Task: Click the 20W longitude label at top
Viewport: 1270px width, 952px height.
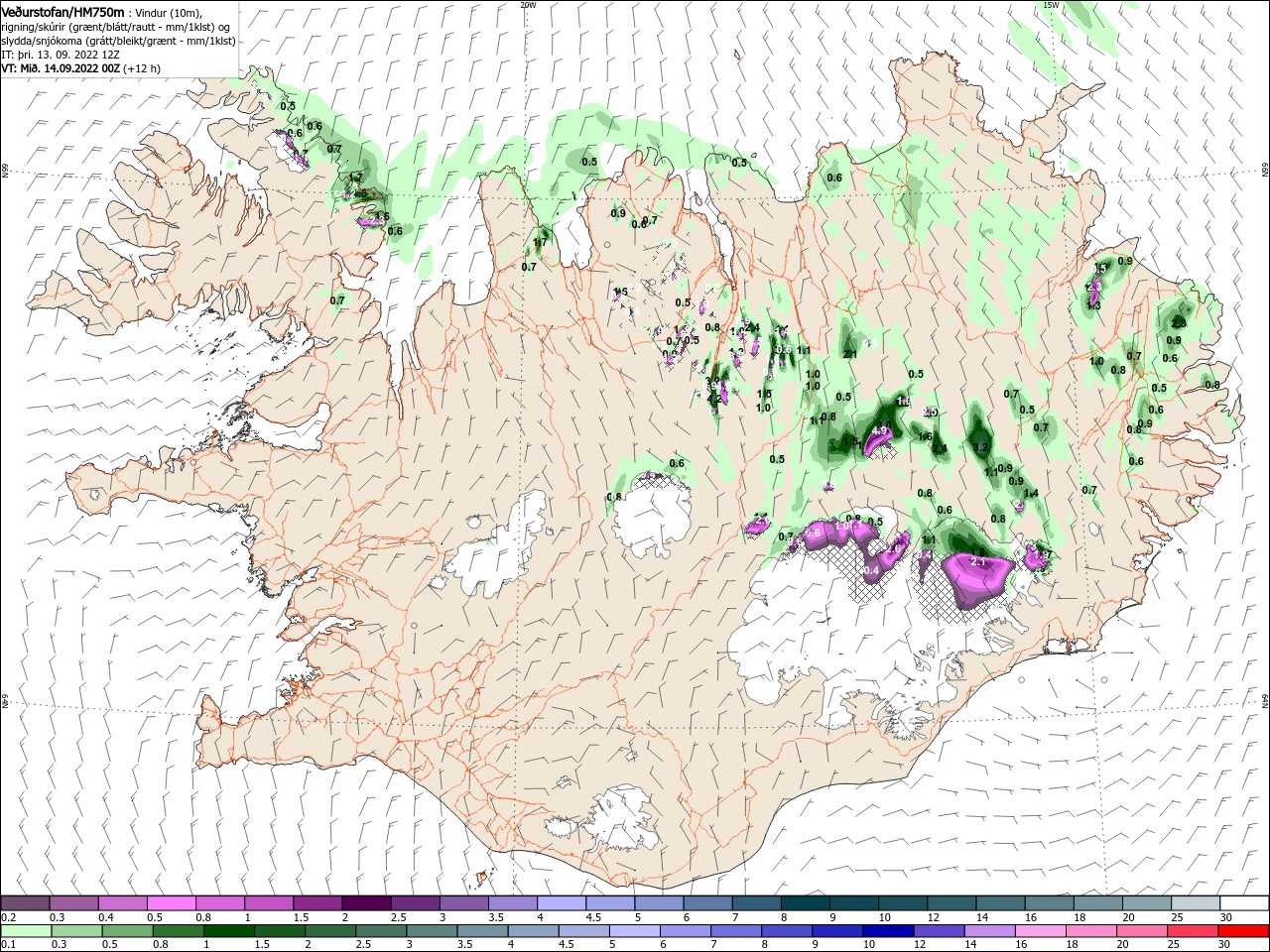Action: (x=528, y=5)
